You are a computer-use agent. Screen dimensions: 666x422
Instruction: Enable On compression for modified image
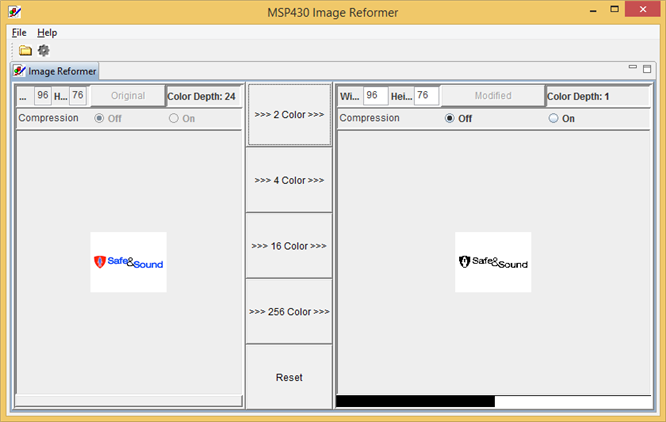[x=562, y=118]
